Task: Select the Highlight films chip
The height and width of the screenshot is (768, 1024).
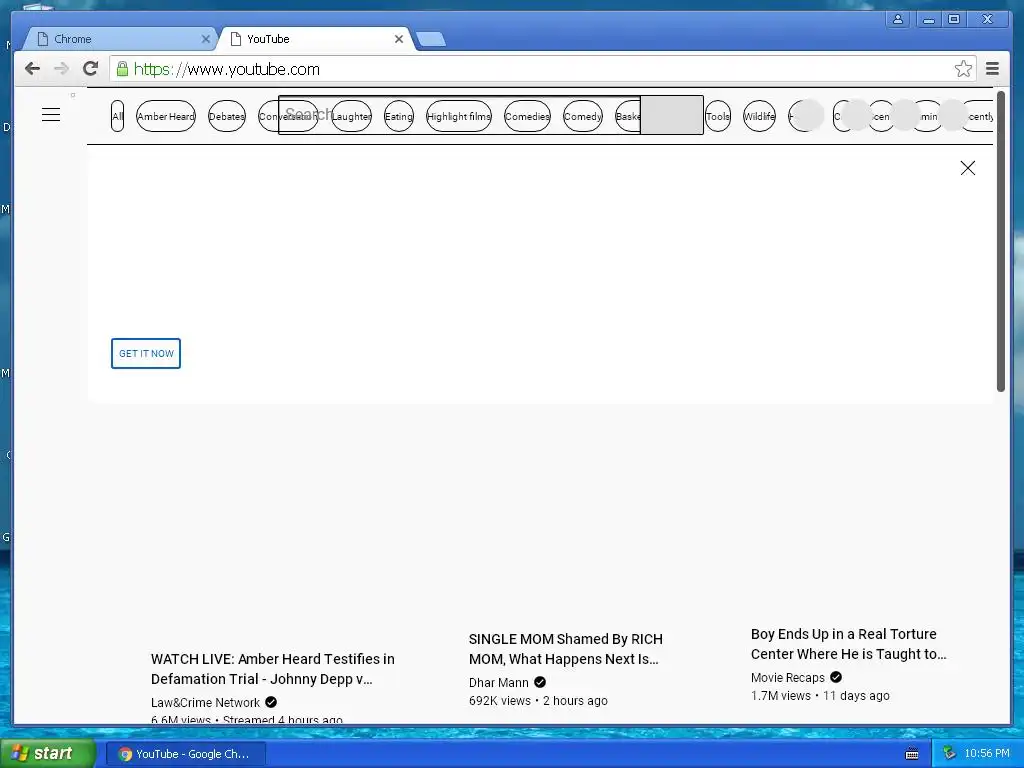Action: coord(458,116)
